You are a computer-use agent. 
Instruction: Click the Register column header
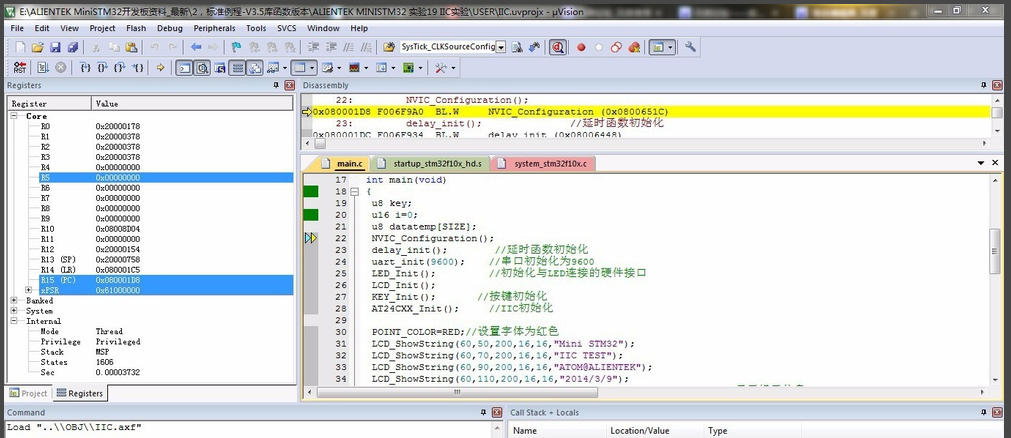click(x=50, y=103)
